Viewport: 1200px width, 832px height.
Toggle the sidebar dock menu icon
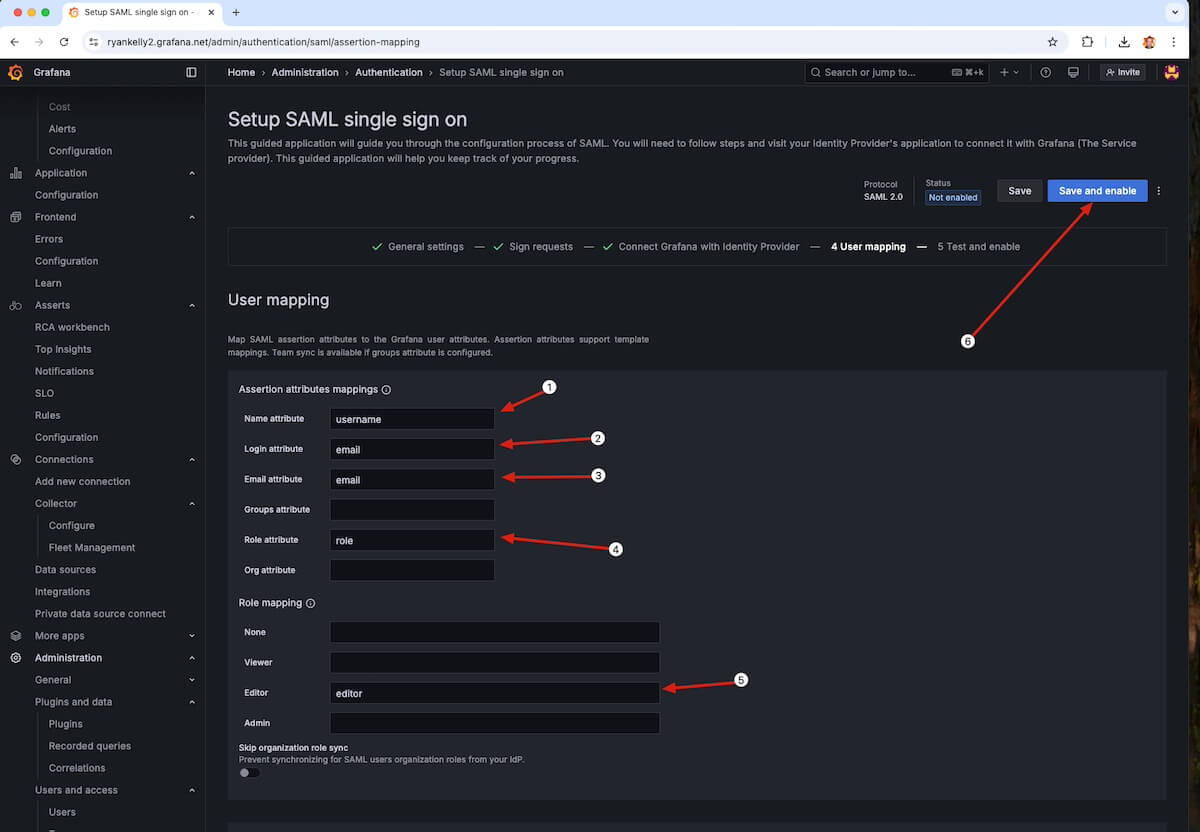point(191,72)
